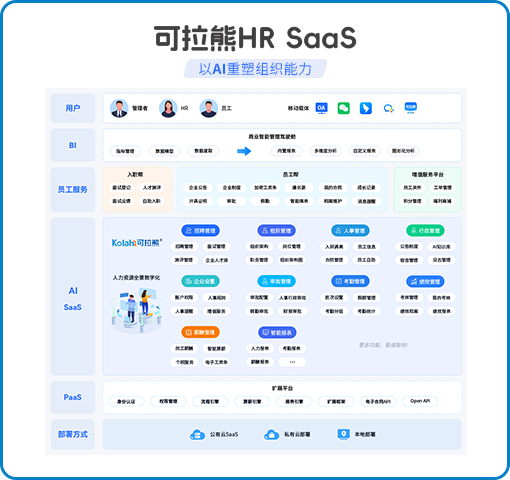Click the ellipsis pill under 智能报表
This screenshot has width=510, height=480.
[292, 362]
